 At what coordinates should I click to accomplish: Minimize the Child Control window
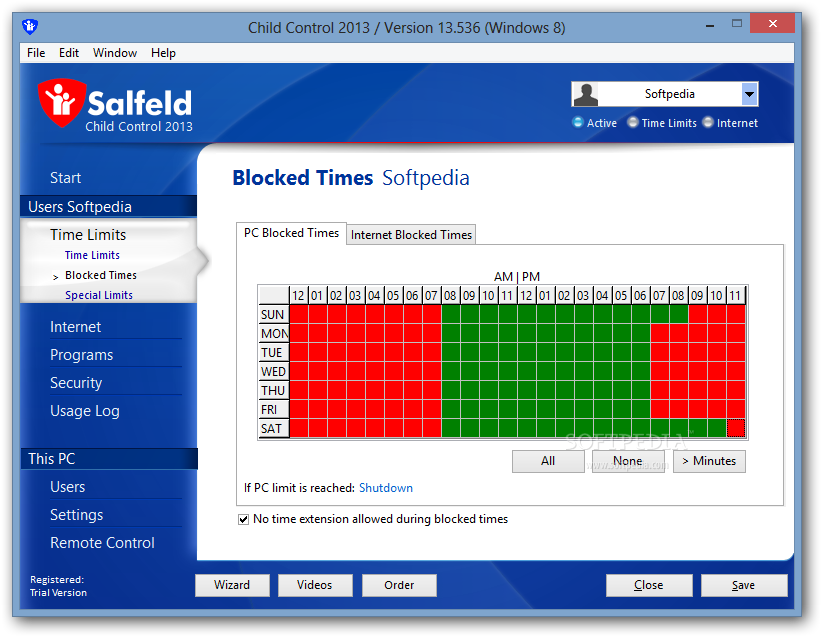point(710,24)
